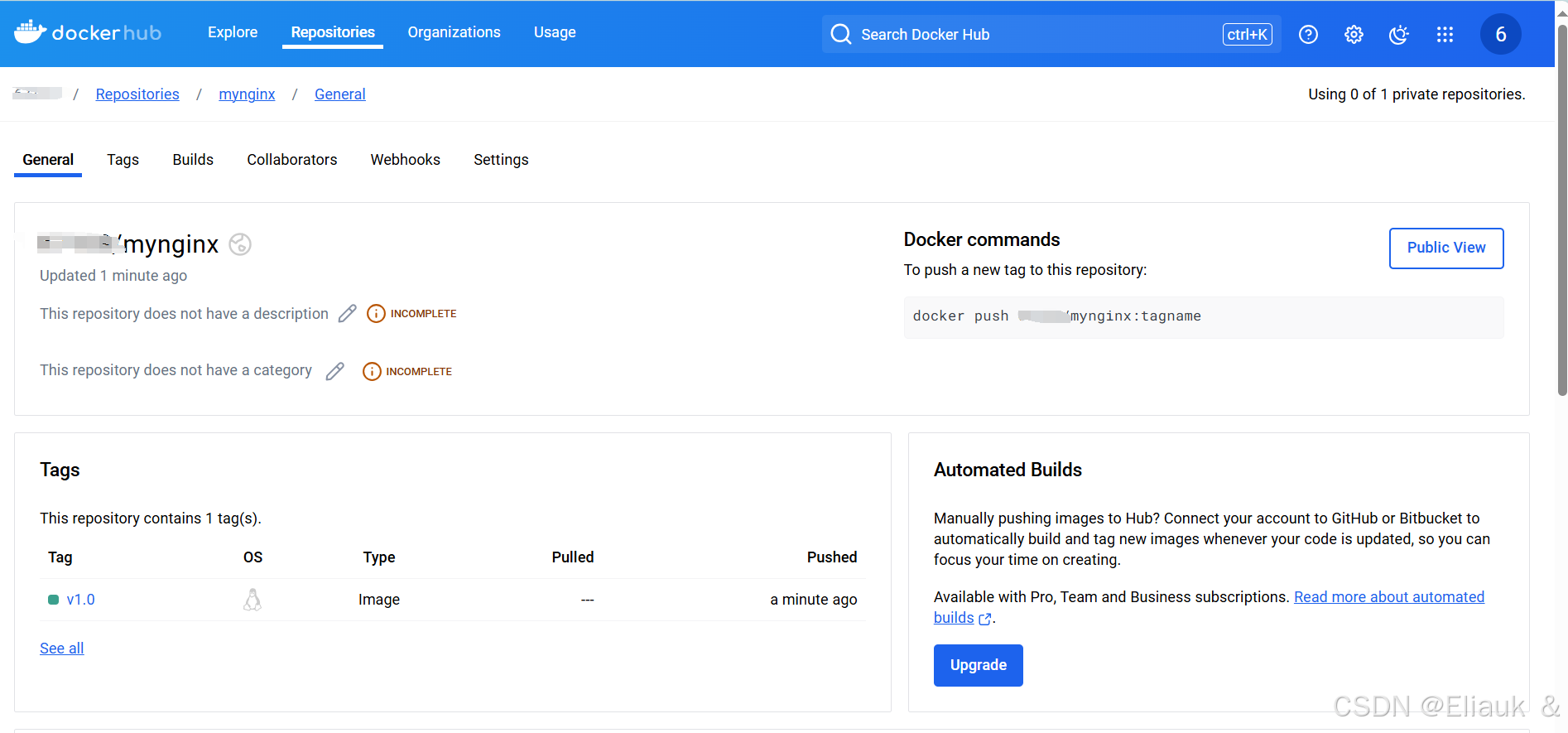Switch to the Tags tab
The height and width of the screenshot is (733, 1568).
(123, 160)
